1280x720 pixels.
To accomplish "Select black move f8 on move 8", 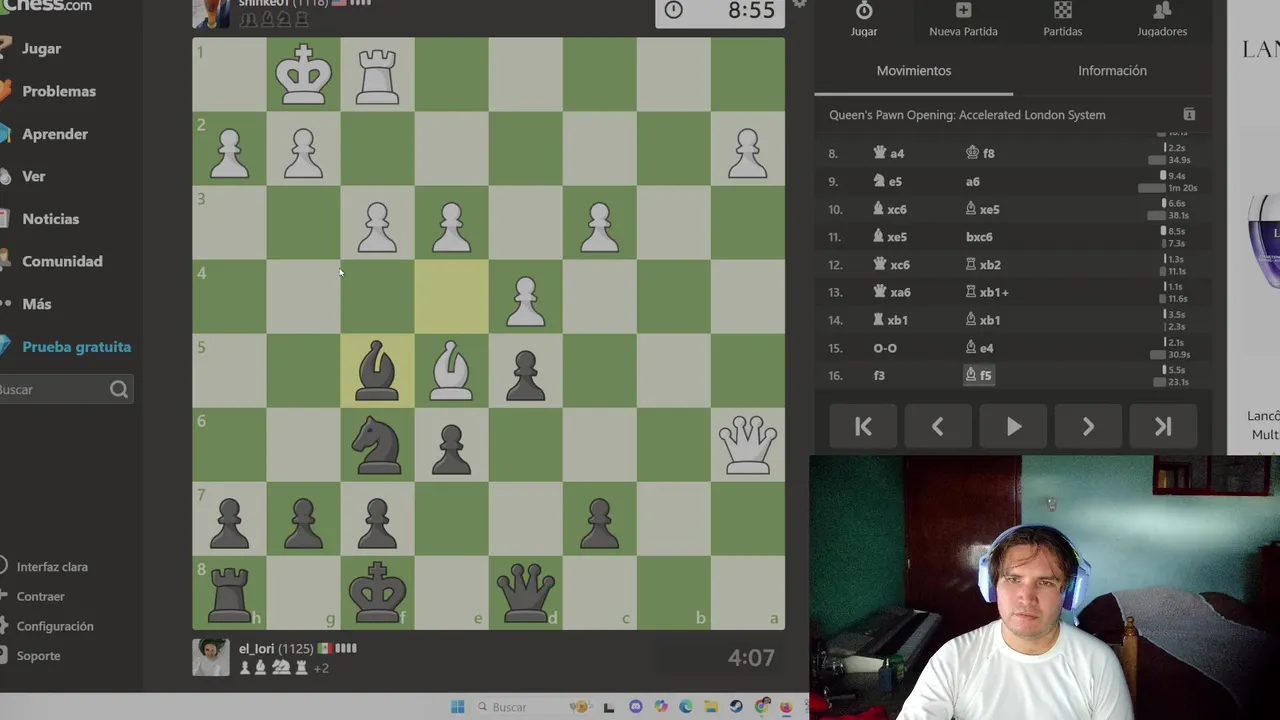I will pos(980,154).
